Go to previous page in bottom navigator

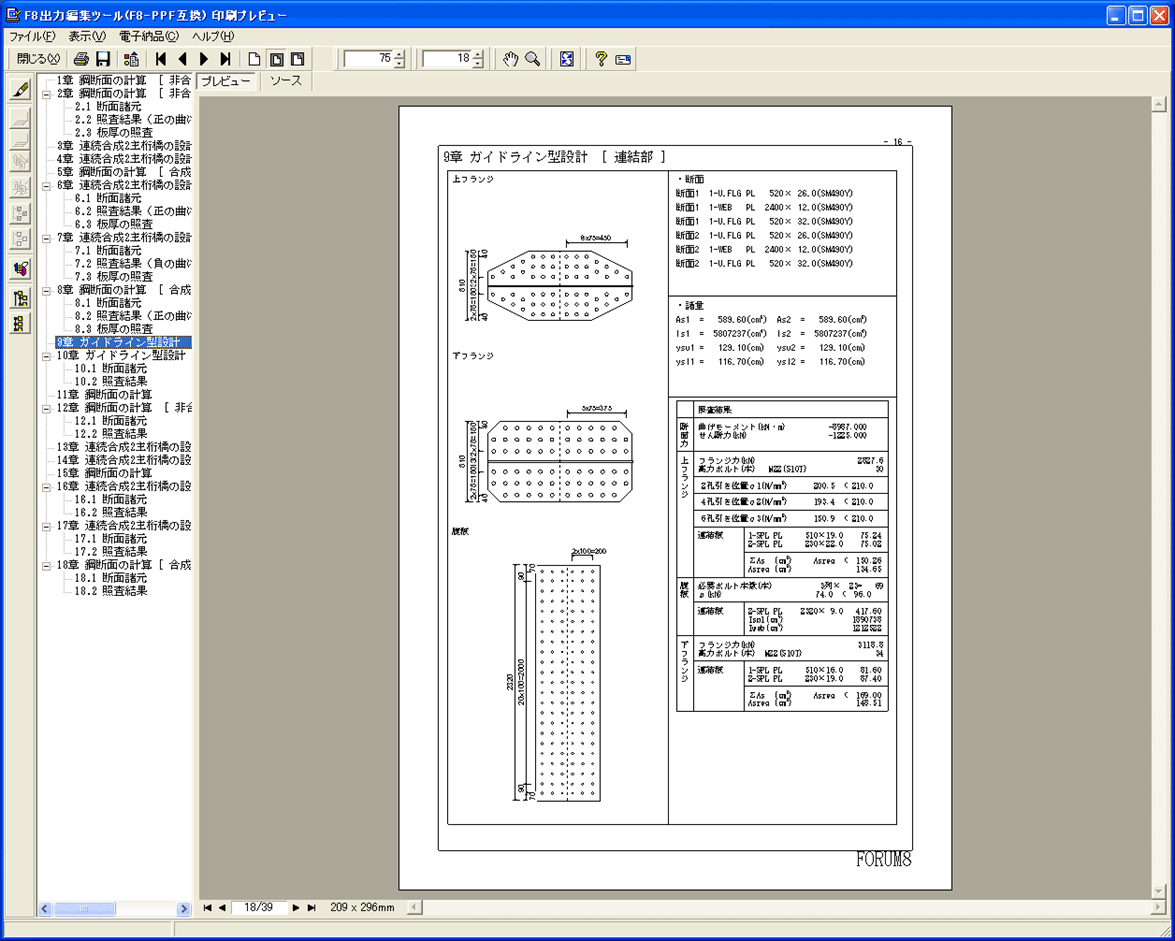pos(222,907)
